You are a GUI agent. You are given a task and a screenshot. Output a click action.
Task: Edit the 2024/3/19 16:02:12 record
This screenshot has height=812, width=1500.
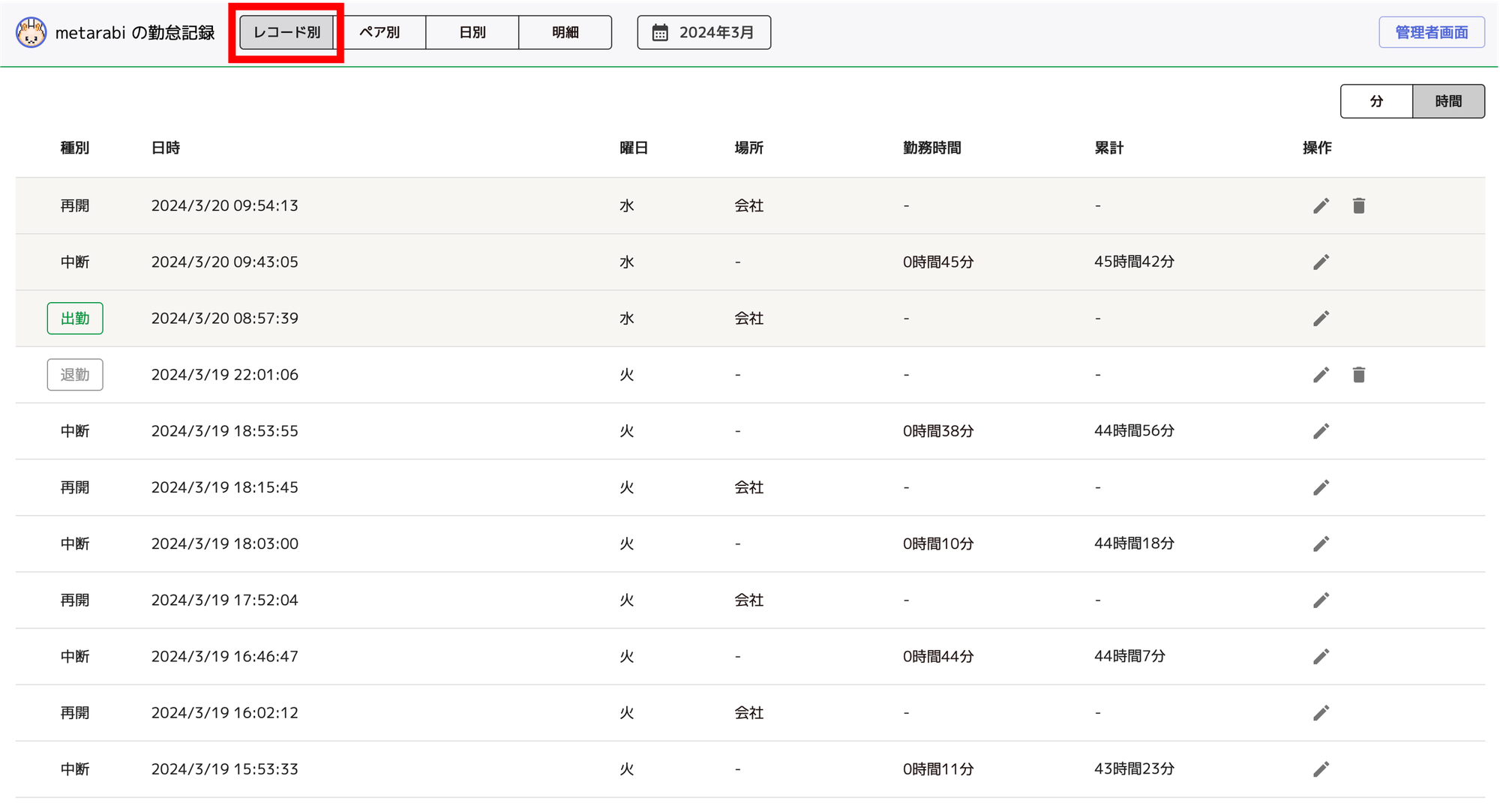(1321, 713)
